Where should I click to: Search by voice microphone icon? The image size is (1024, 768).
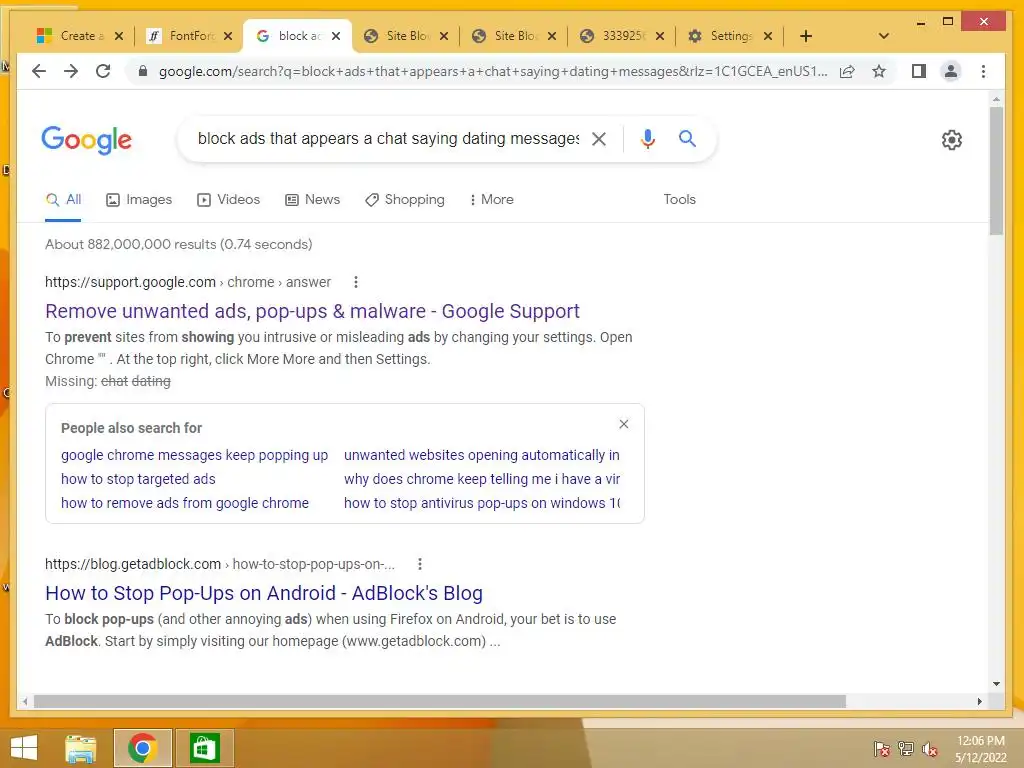tap(647, 138)
